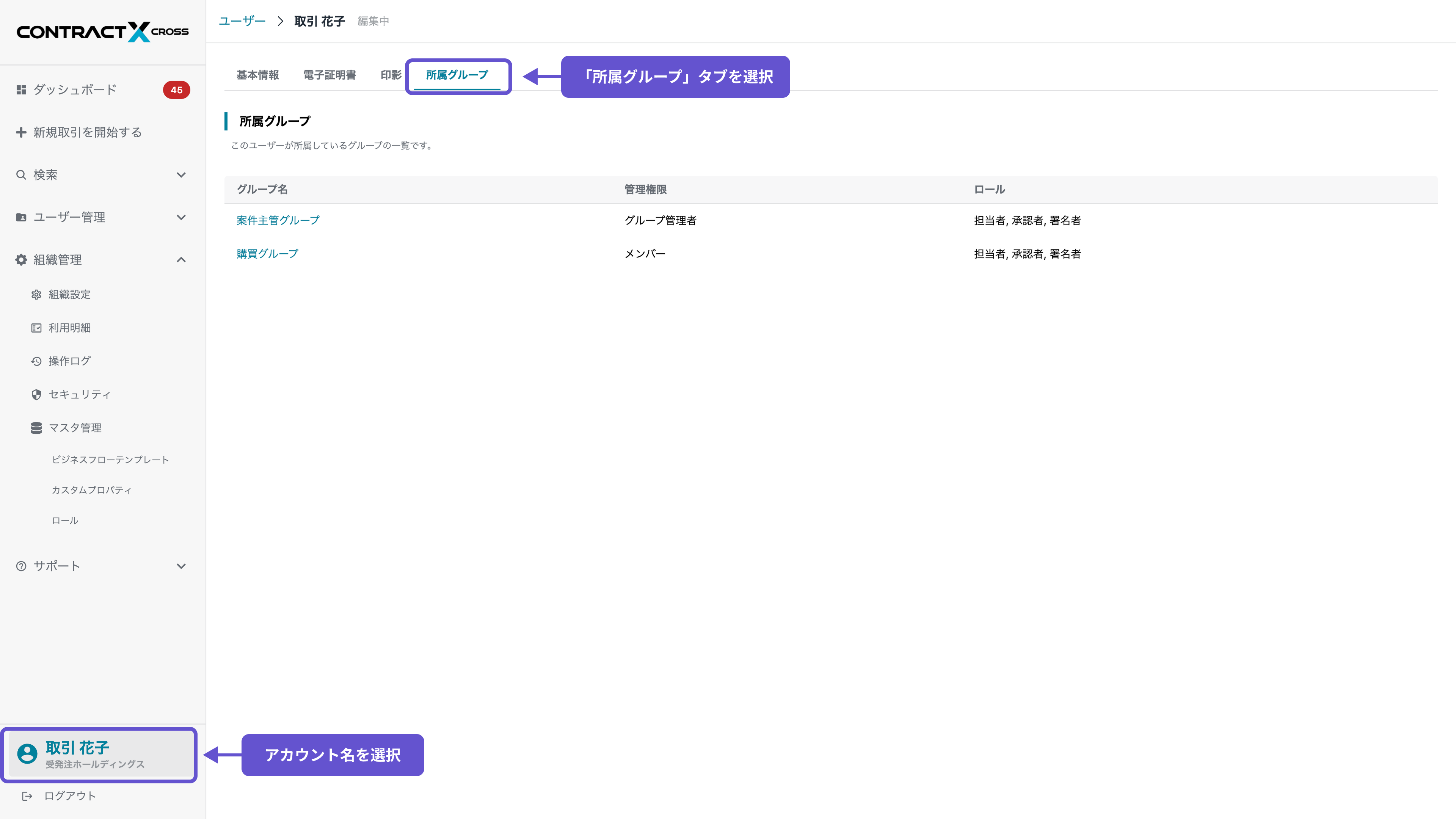Open the 購買グループ link

(x=267, y=254)
